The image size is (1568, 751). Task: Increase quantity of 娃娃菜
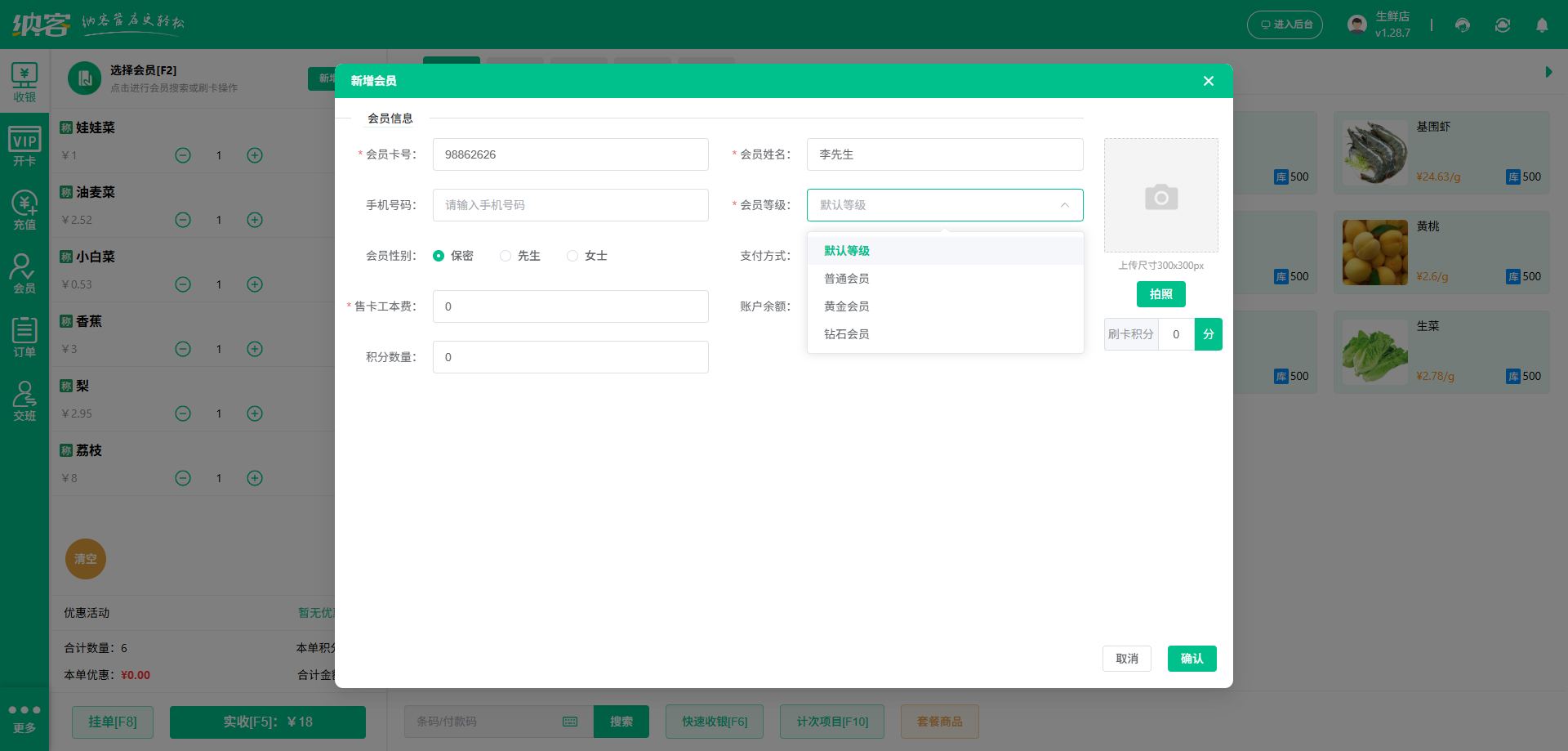(255, 155)
